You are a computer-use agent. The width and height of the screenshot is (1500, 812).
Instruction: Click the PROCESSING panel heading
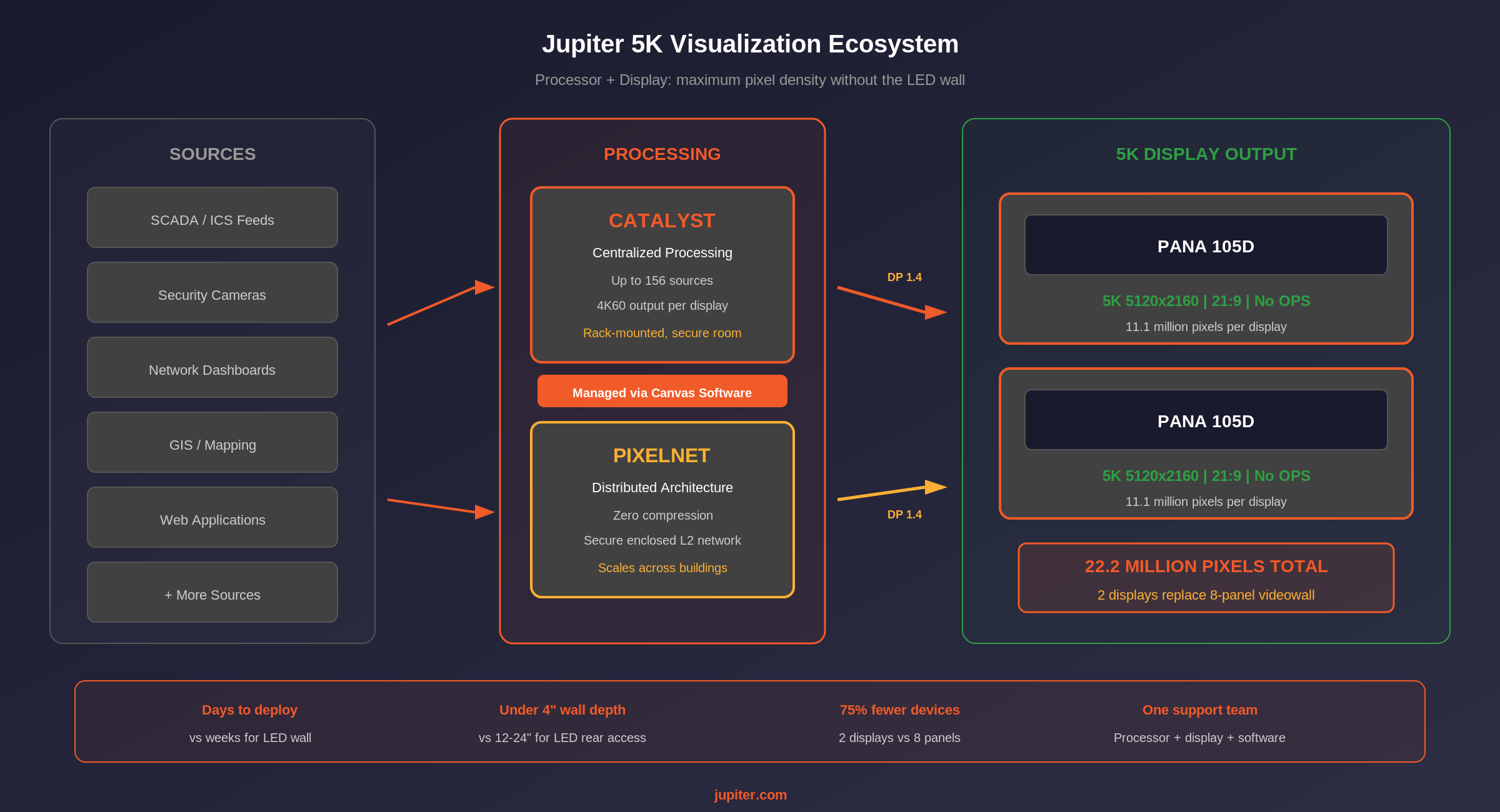[x=662, y=154]
